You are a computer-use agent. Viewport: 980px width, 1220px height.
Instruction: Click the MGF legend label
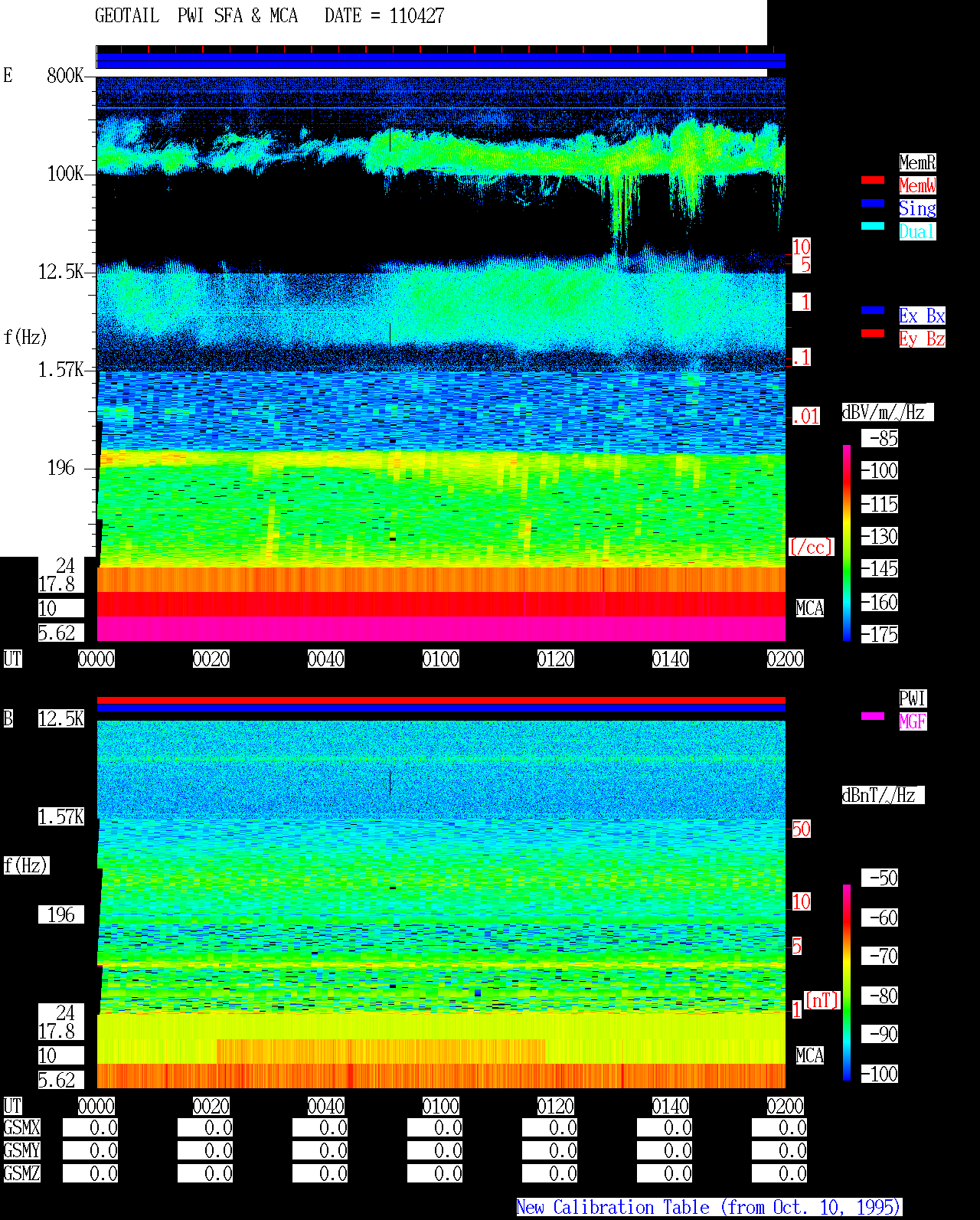point(913,721)
